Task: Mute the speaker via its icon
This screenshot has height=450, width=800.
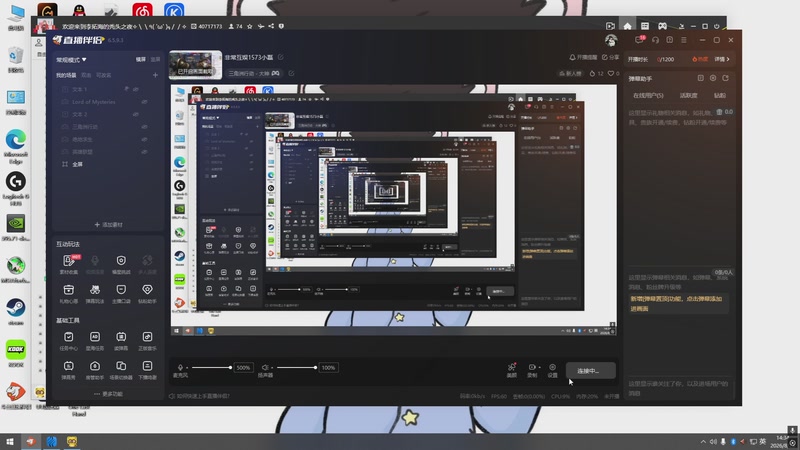Action: (265, 367)
